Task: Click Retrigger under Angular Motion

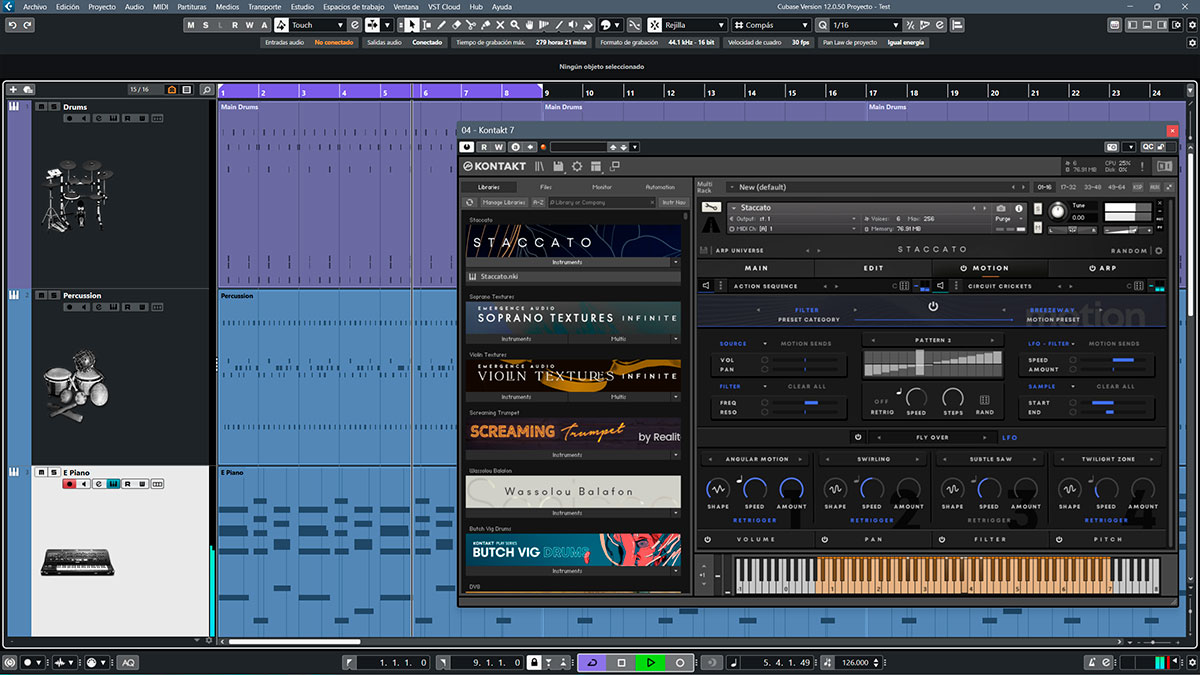Action: click(x=755, y=520)
